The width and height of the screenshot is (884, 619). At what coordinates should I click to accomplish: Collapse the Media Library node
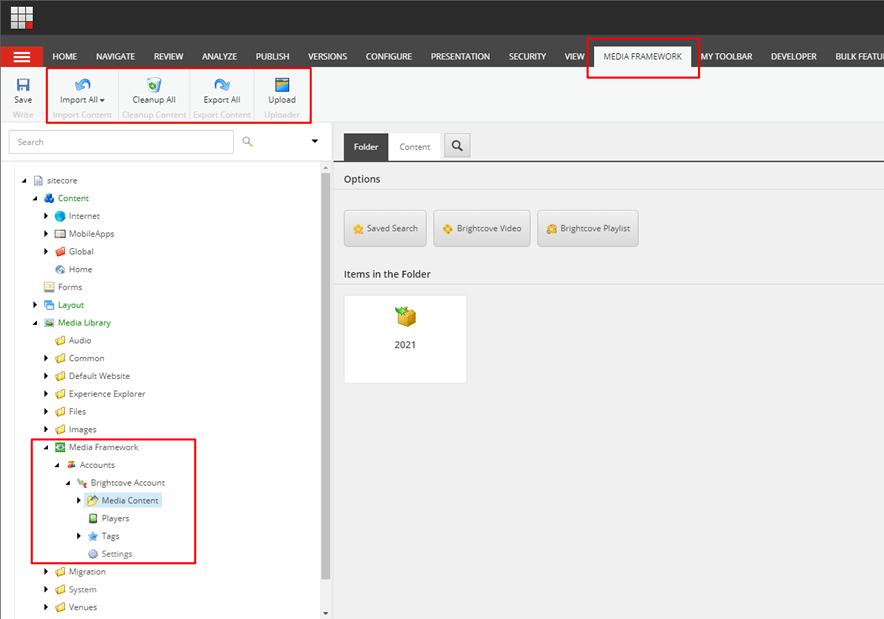tap(35, 322)
